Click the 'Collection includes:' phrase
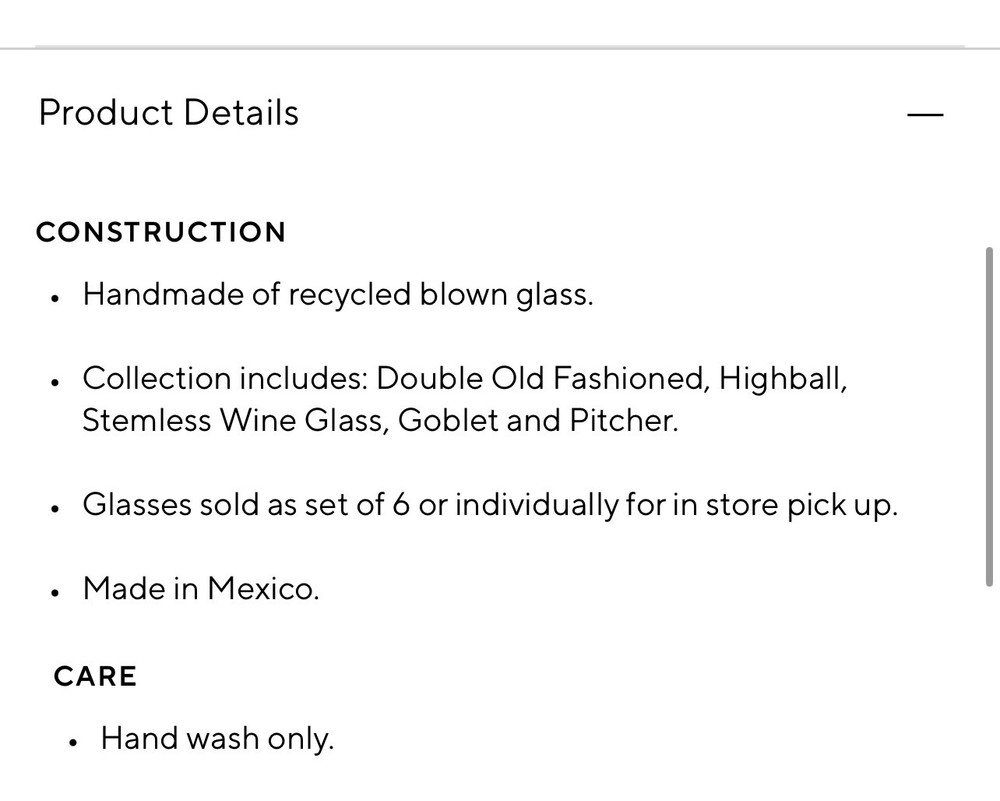Screen dimensions: 1000x801 [x=226, y=378]
